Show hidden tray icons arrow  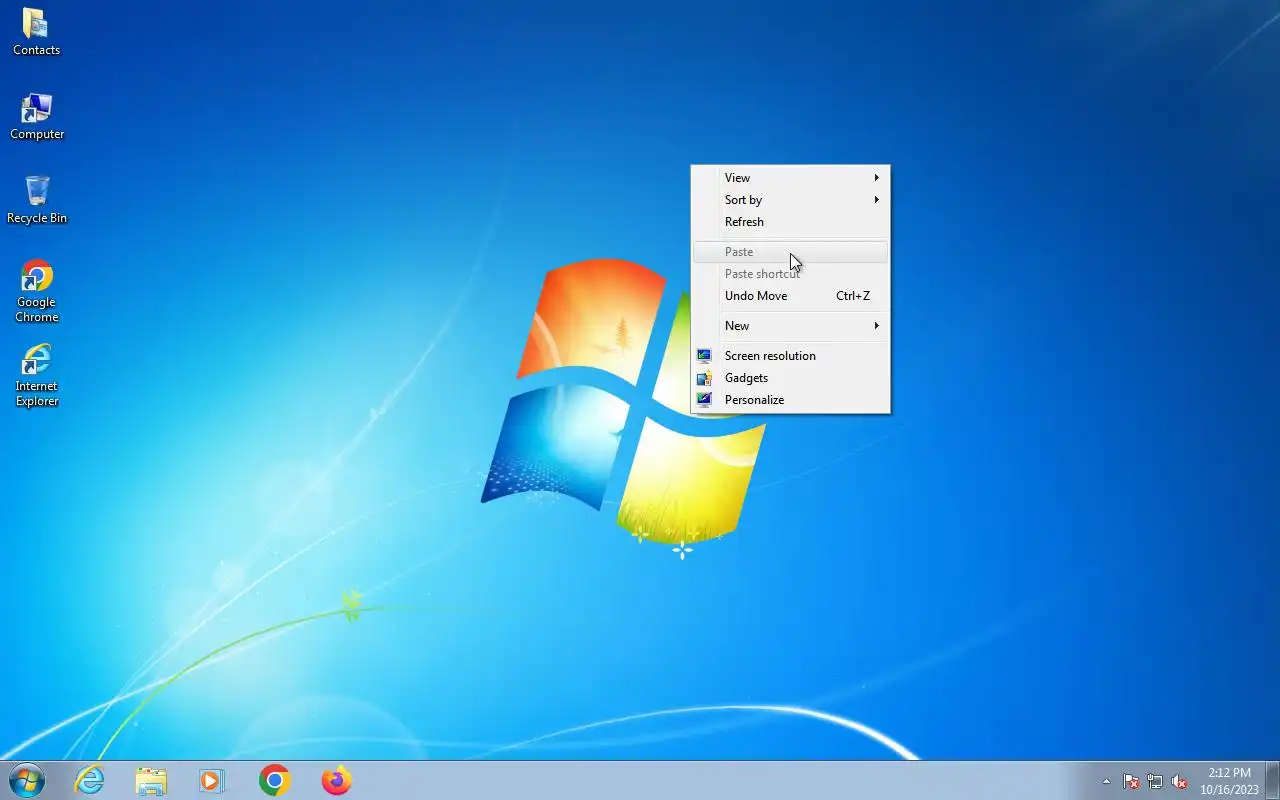tap(1106, 781)
